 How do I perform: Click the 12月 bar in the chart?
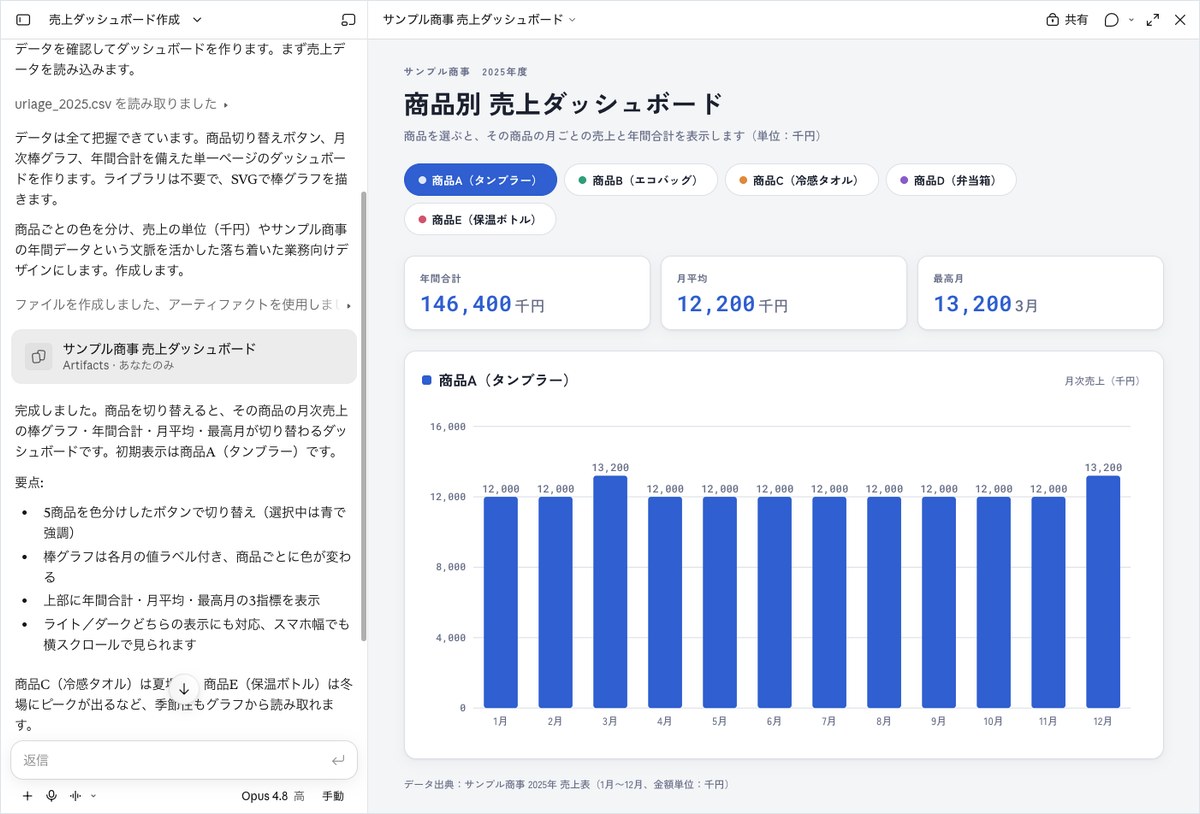click(1103, 592)
